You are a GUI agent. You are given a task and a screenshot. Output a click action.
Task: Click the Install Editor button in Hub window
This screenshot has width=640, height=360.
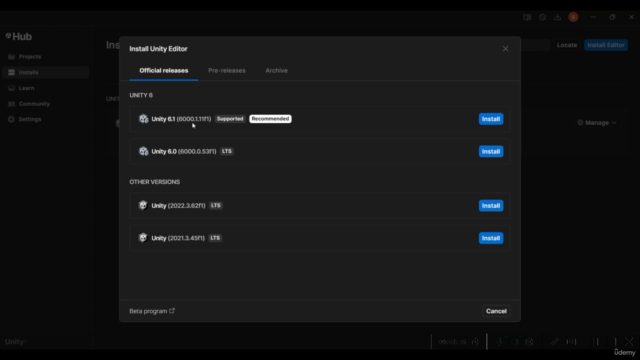click(606, 45)
